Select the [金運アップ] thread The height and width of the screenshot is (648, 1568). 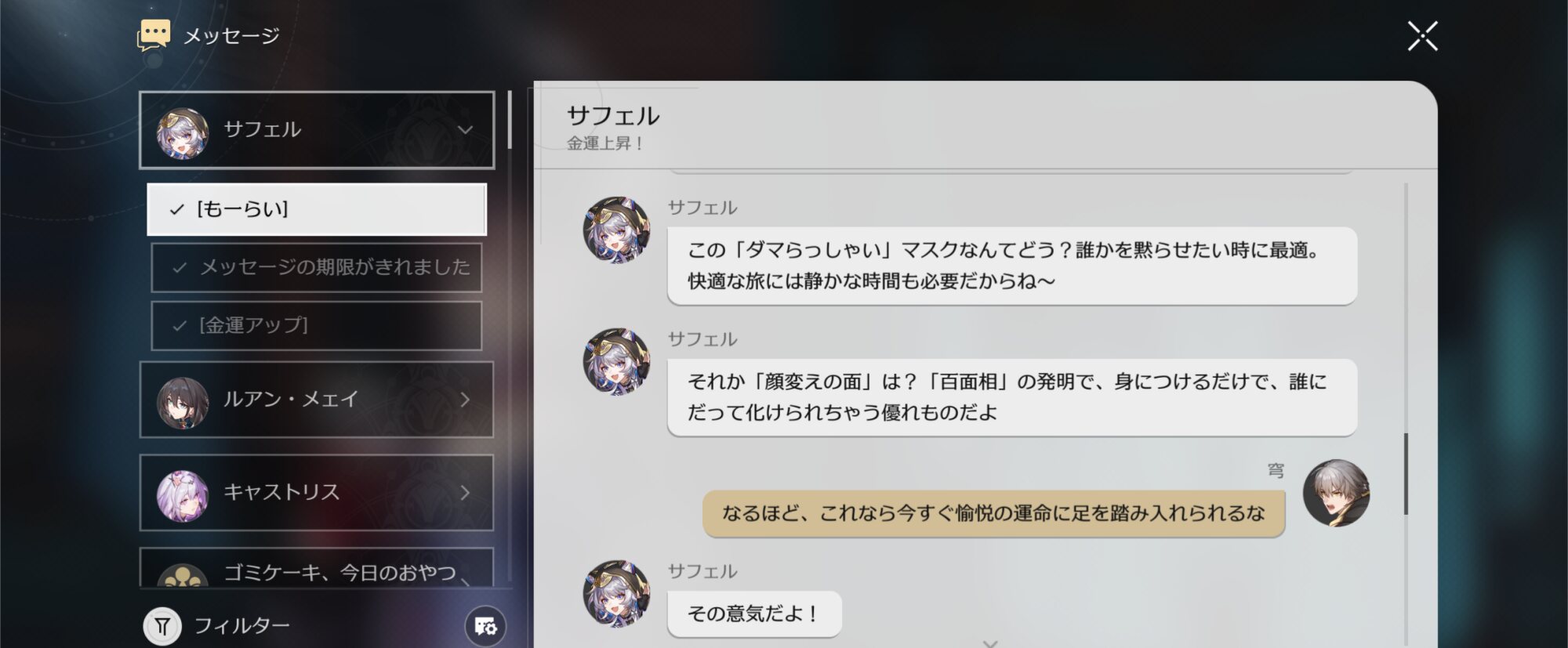[x=317, y=325]
